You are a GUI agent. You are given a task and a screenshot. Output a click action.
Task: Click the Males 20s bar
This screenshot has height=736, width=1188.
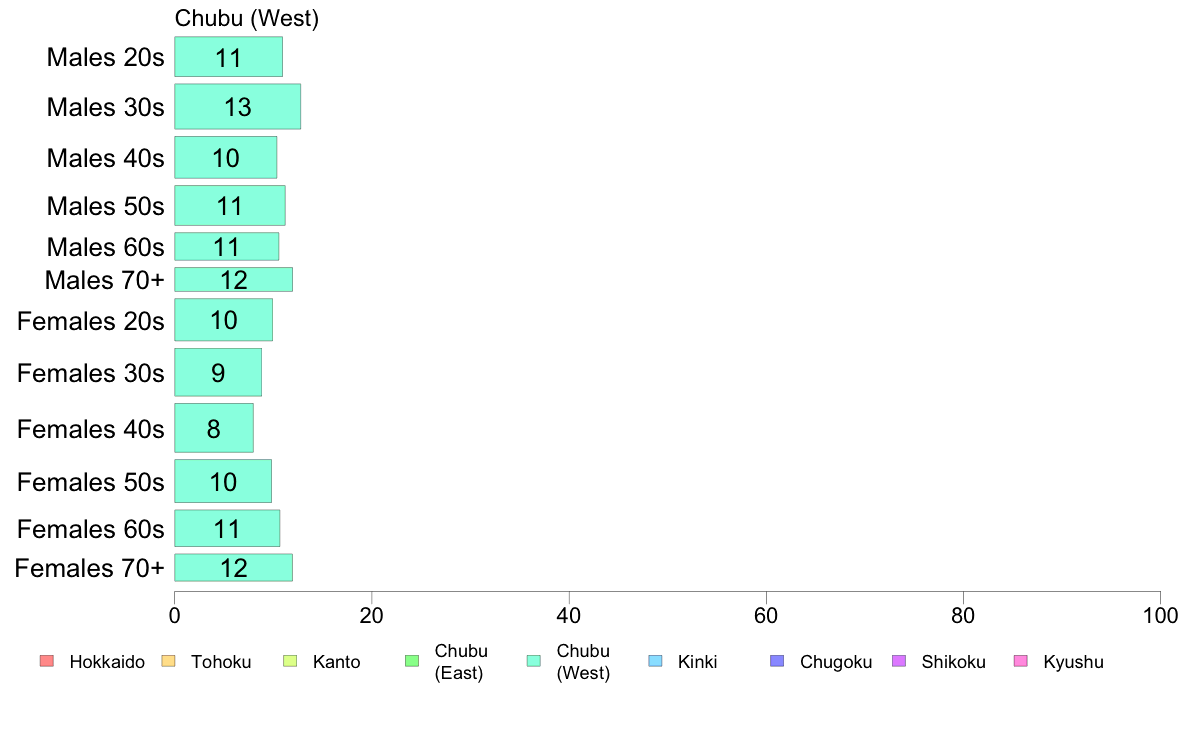229,57
